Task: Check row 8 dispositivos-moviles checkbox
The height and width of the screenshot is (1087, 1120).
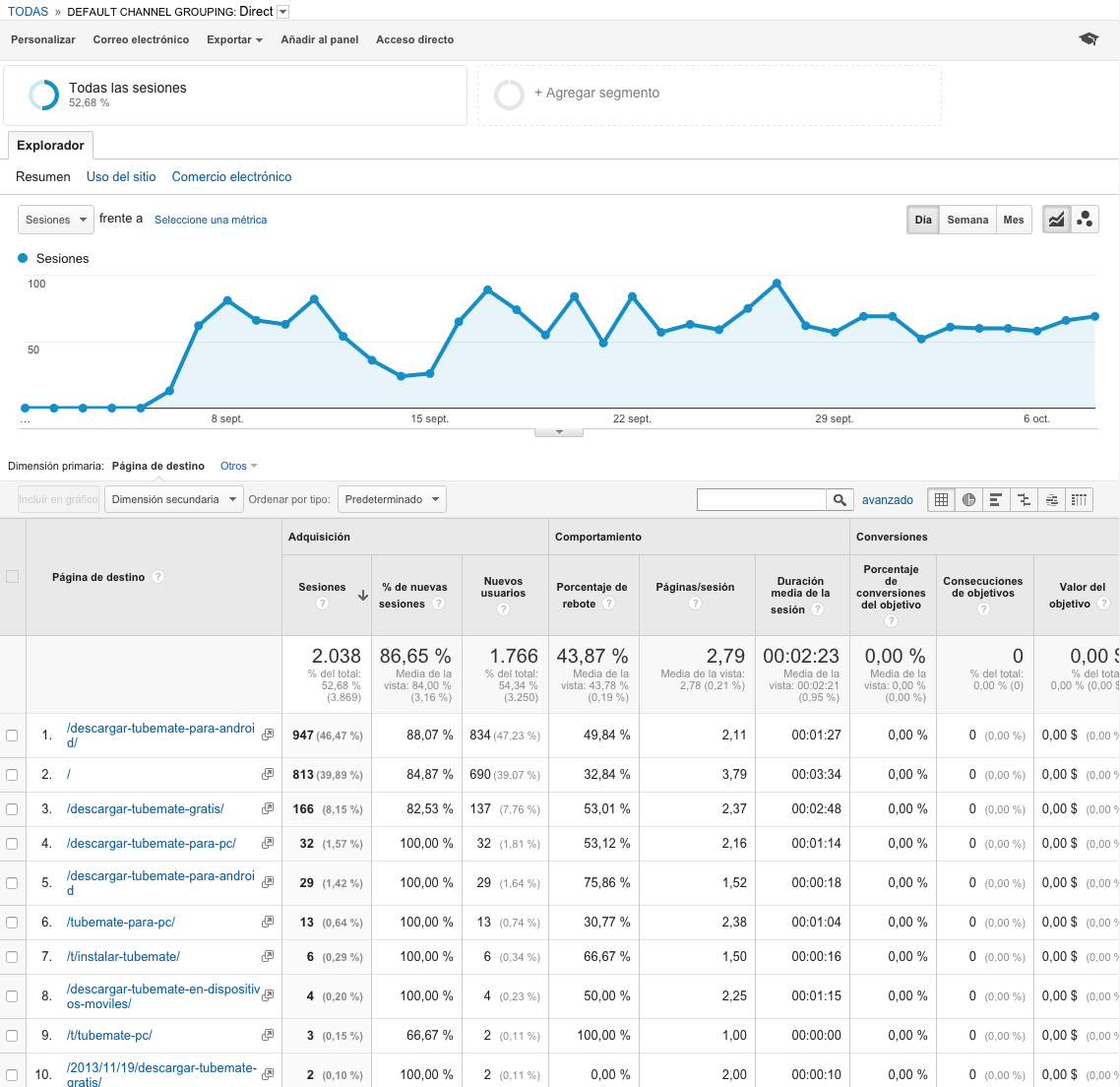Action: (12, 996)
